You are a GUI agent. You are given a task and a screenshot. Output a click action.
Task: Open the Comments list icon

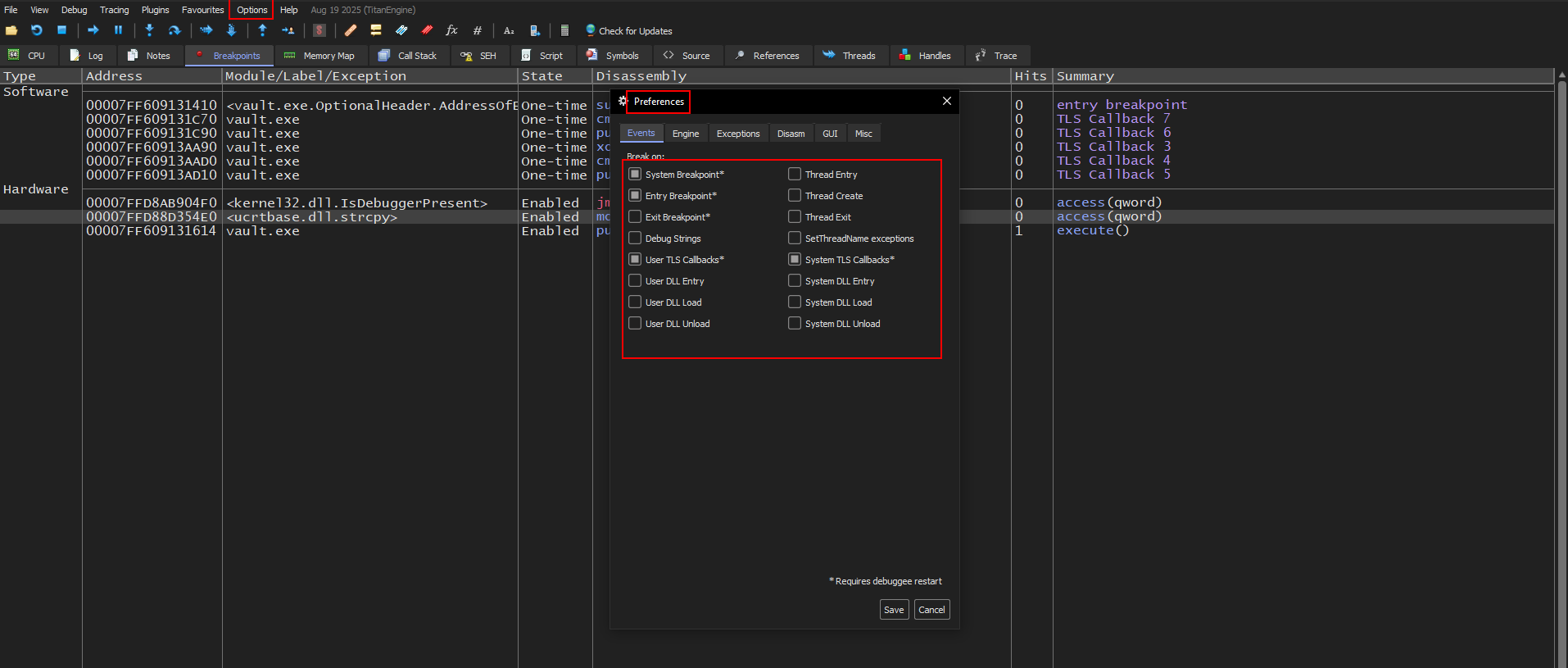pyautogui.click(x=376, y=30)
